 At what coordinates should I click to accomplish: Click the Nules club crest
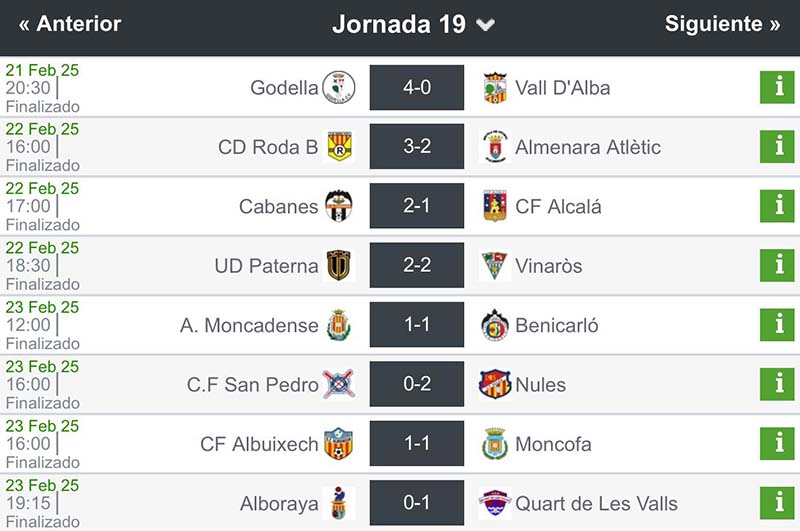click(x=495, y=384)
